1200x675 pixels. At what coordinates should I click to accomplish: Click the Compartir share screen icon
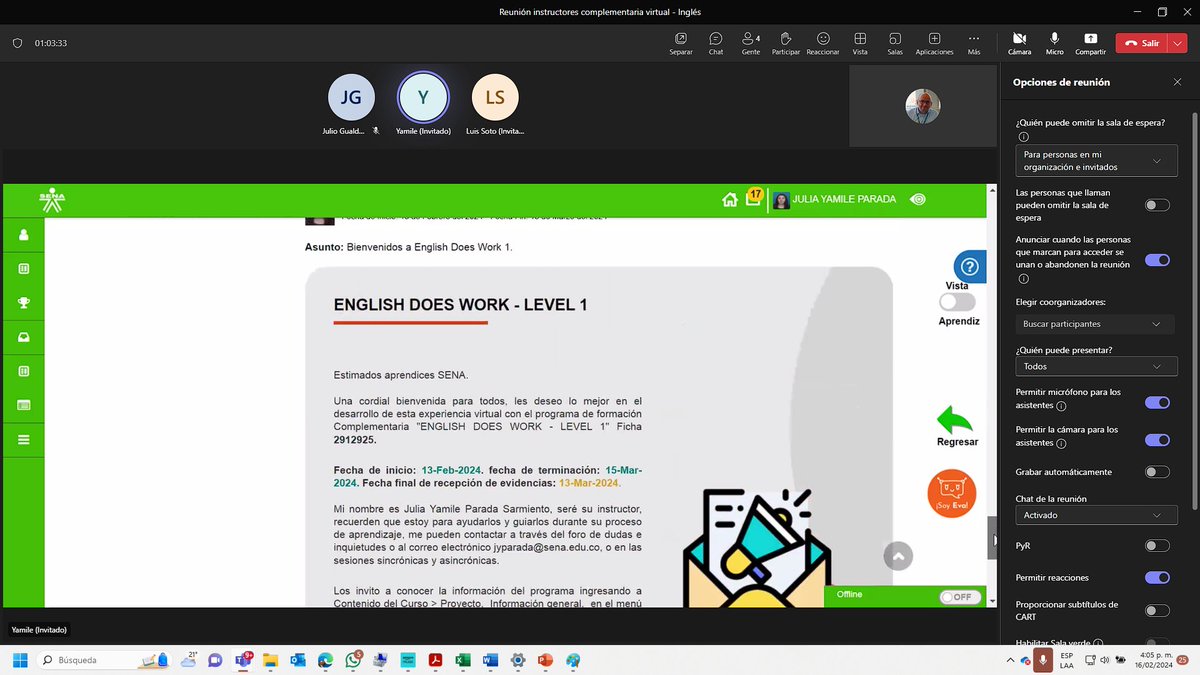[1090, 39]
